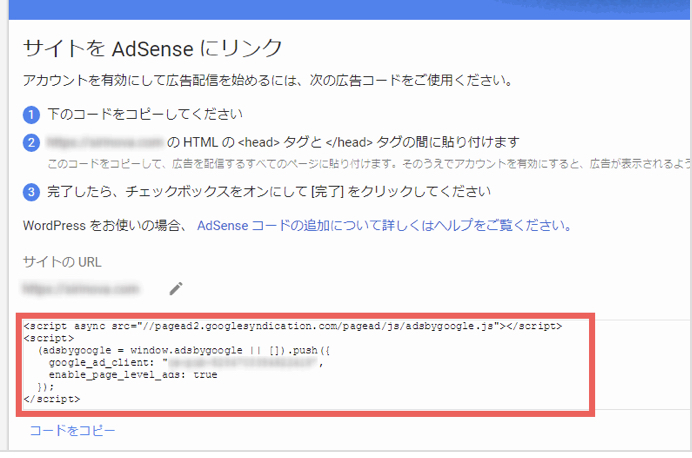Click the コードをコピー link
Viewport: 692px width, 458px height.
pyautogui.click(x=72, y=431)
